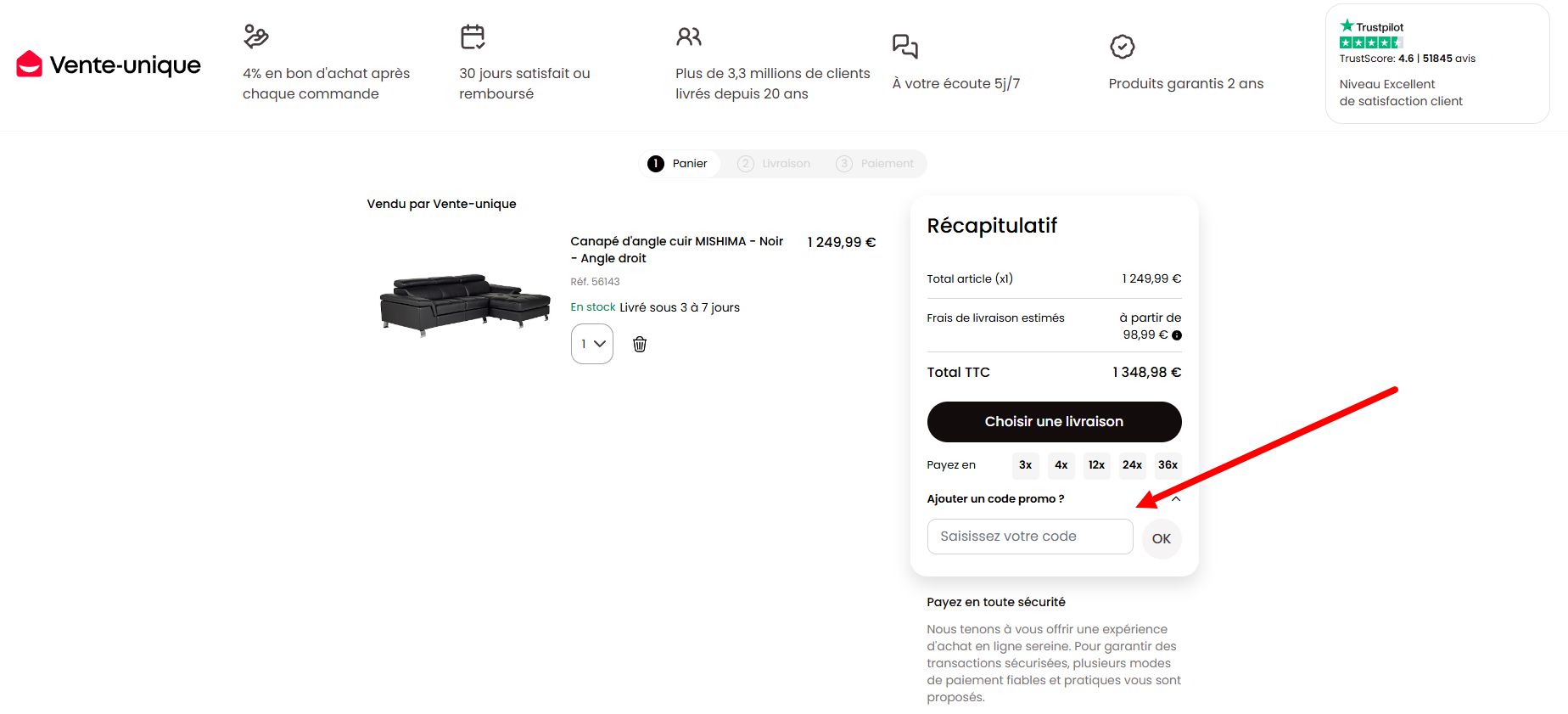Click the customers people icon
Screen dimensions: 1568x714
689,37
